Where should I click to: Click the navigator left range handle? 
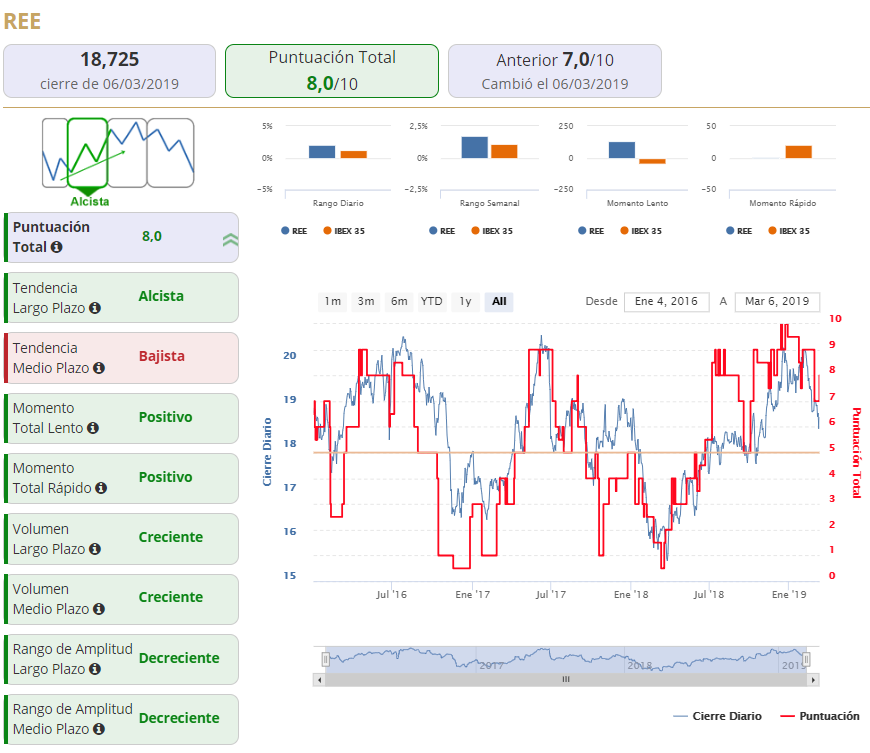click(x=326, y=659)
